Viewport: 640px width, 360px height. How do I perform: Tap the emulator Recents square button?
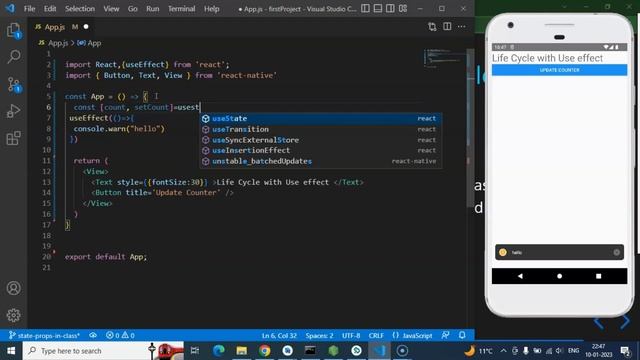tap(598, 276)
